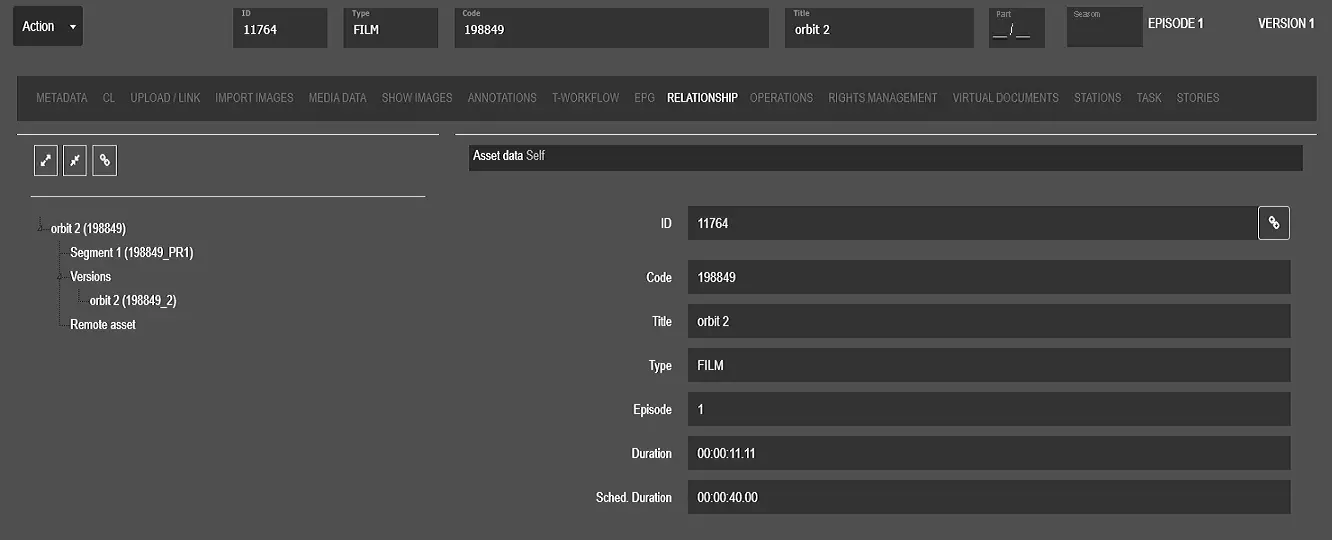Select Segment 1 (198849_PR1) in the tree
1332x540 pixels.
(131, 253)
